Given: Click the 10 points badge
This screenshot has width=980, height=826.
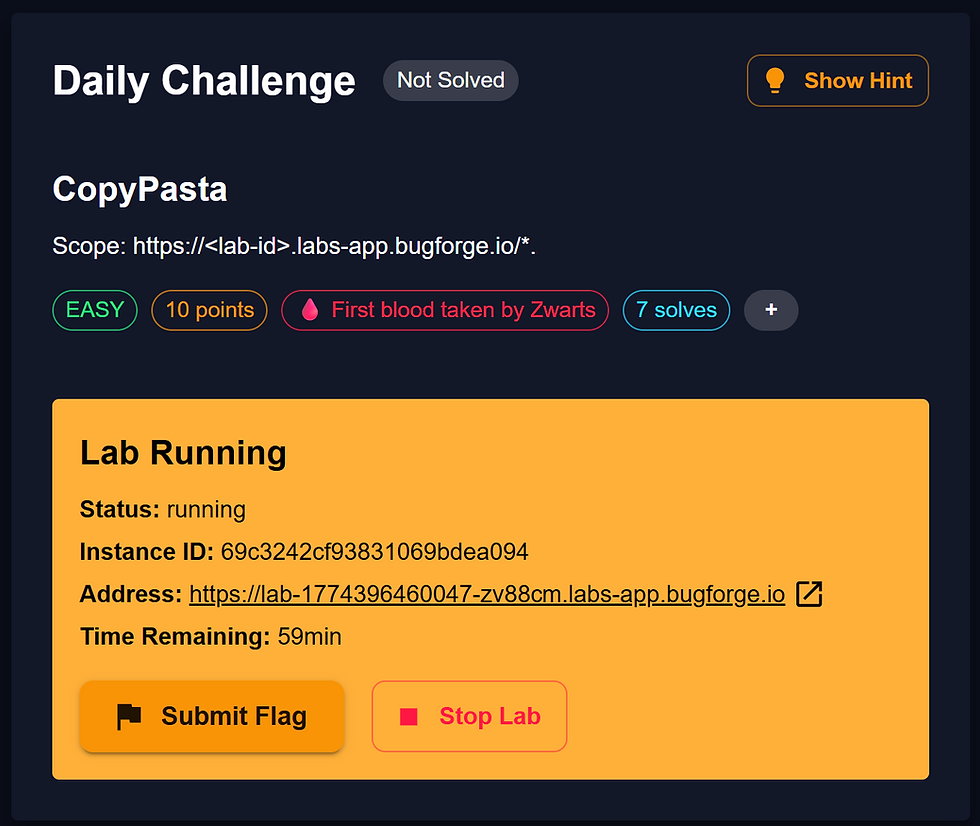Looking at the screenshot, I should [x=209, y=310].
